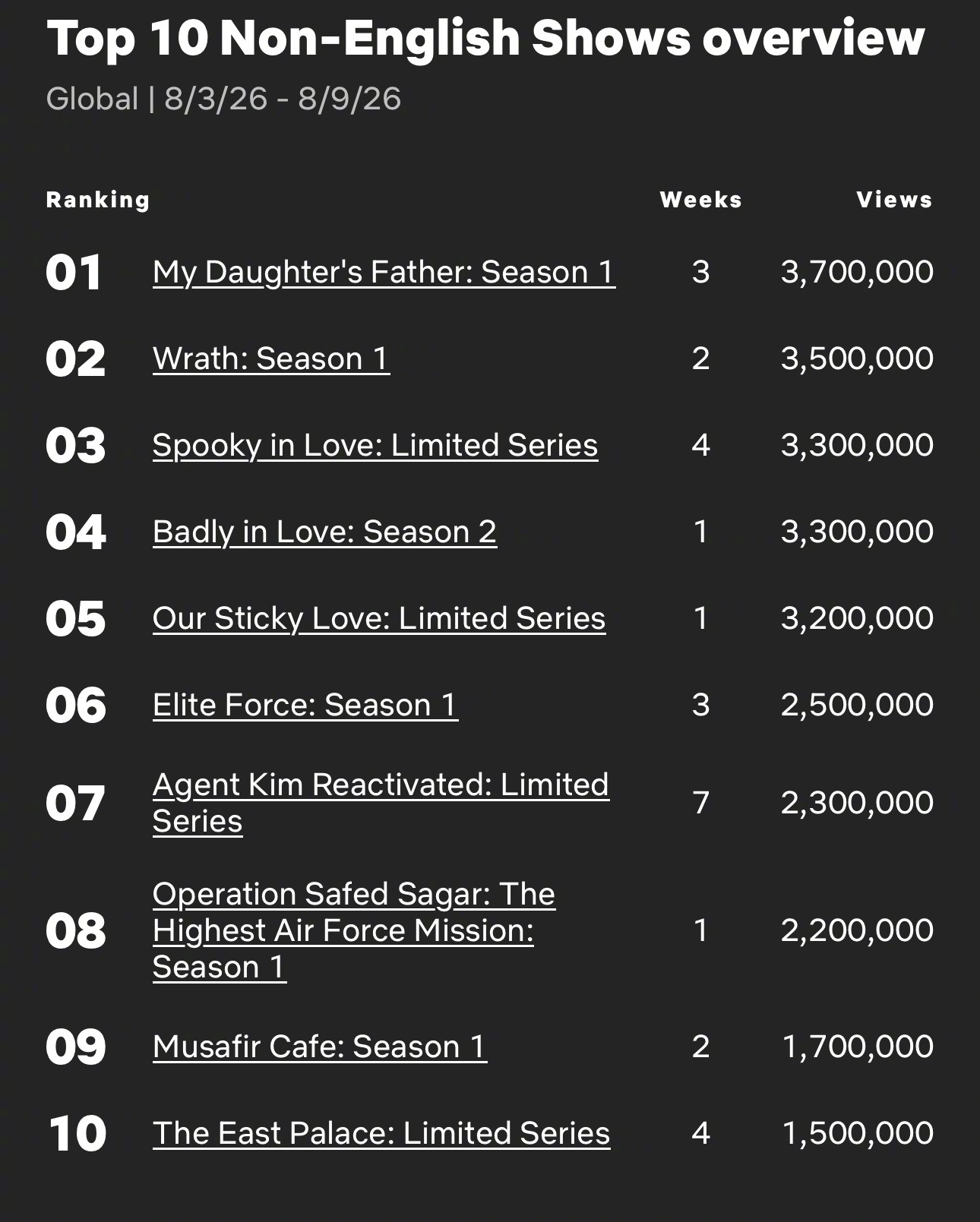Open Badly in Love: Season 2
The image size is (980, 1222).
coord(324,532)
